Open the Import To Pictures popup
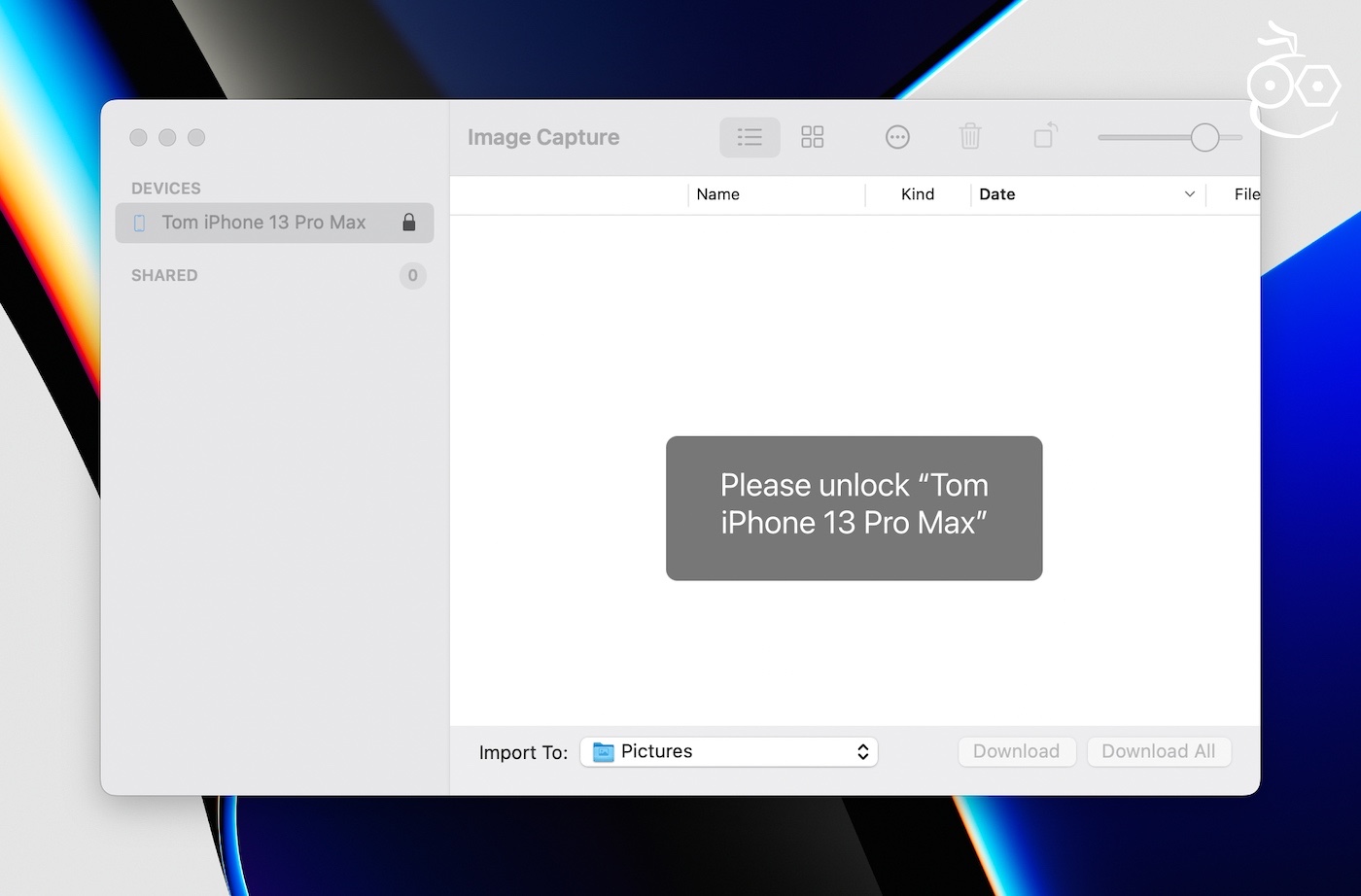This screenshot has width=1361, height=896. [729, 751]
